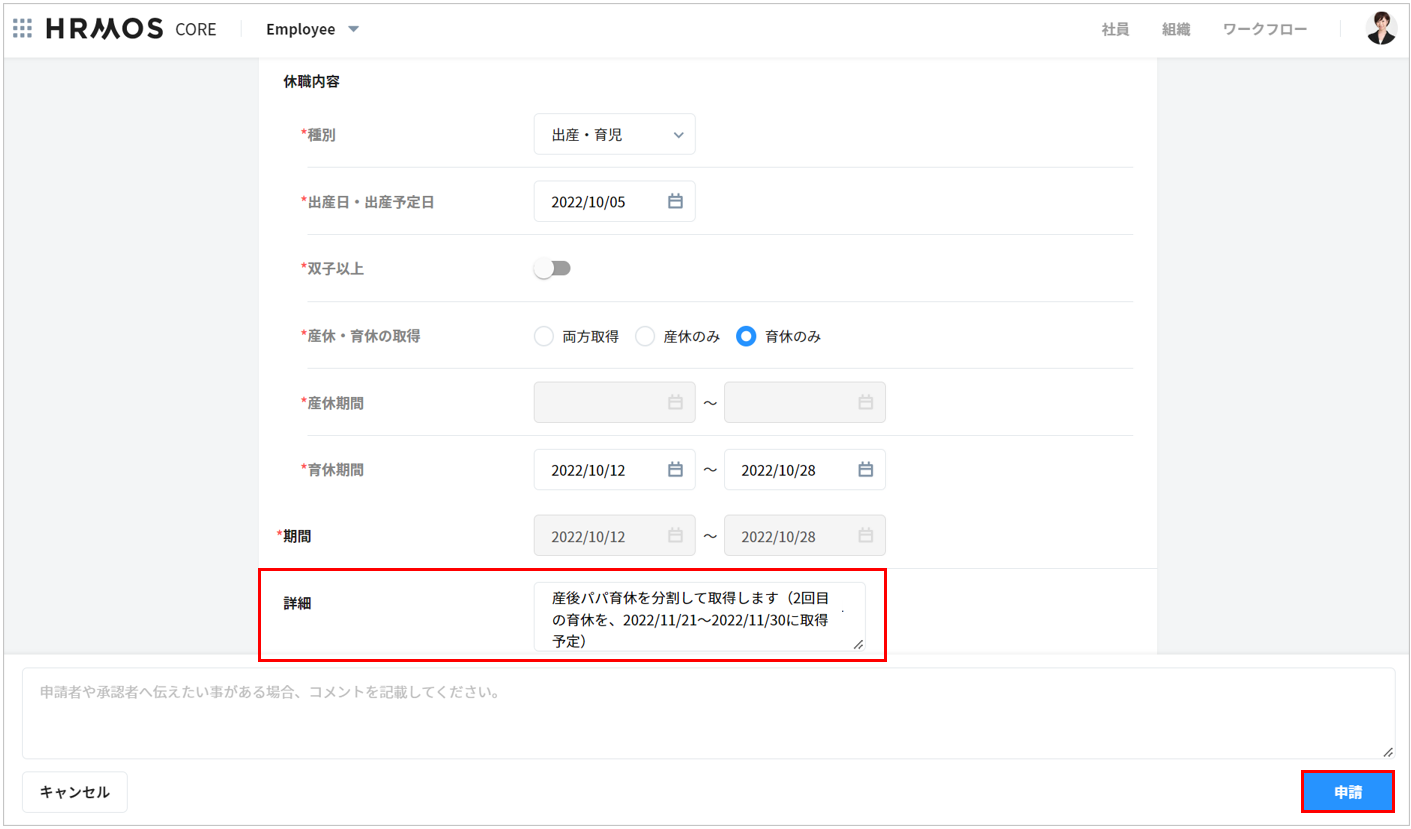
Task: Click calendar icon in 期間 start field
Action: [675, 536]
